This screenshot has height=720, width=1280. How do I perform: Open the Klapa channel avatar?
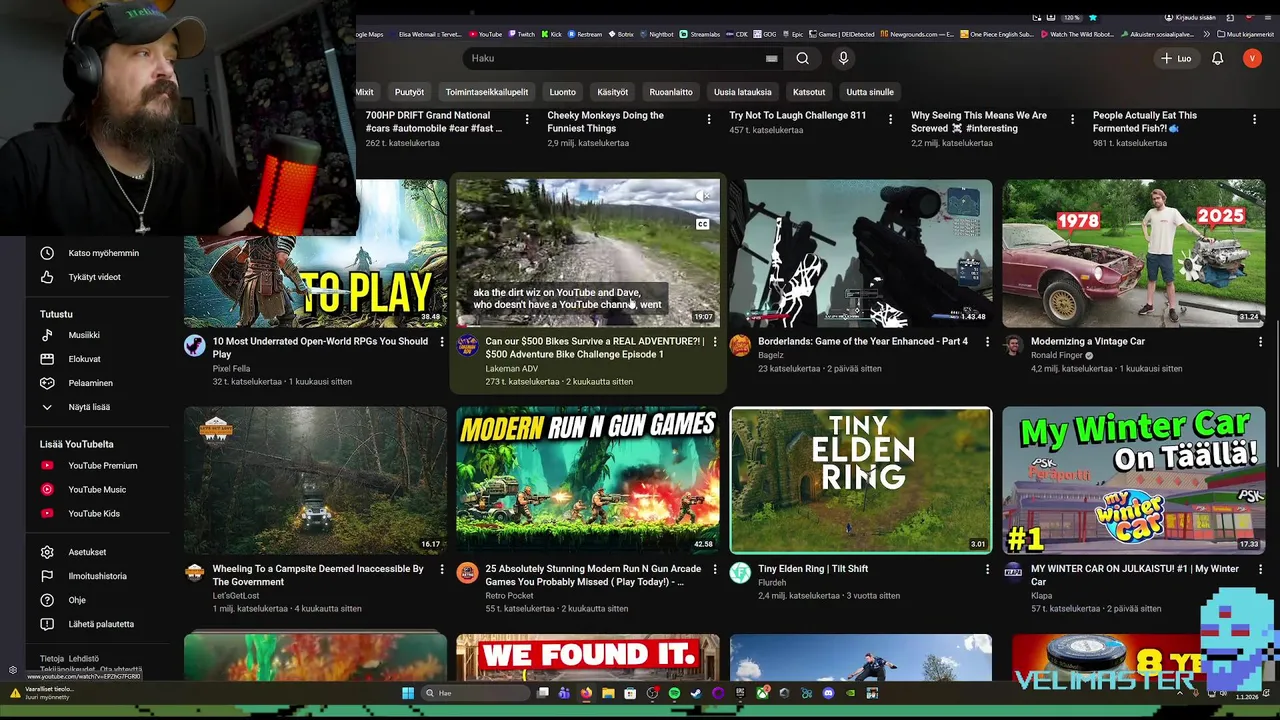pos(1013,573)
